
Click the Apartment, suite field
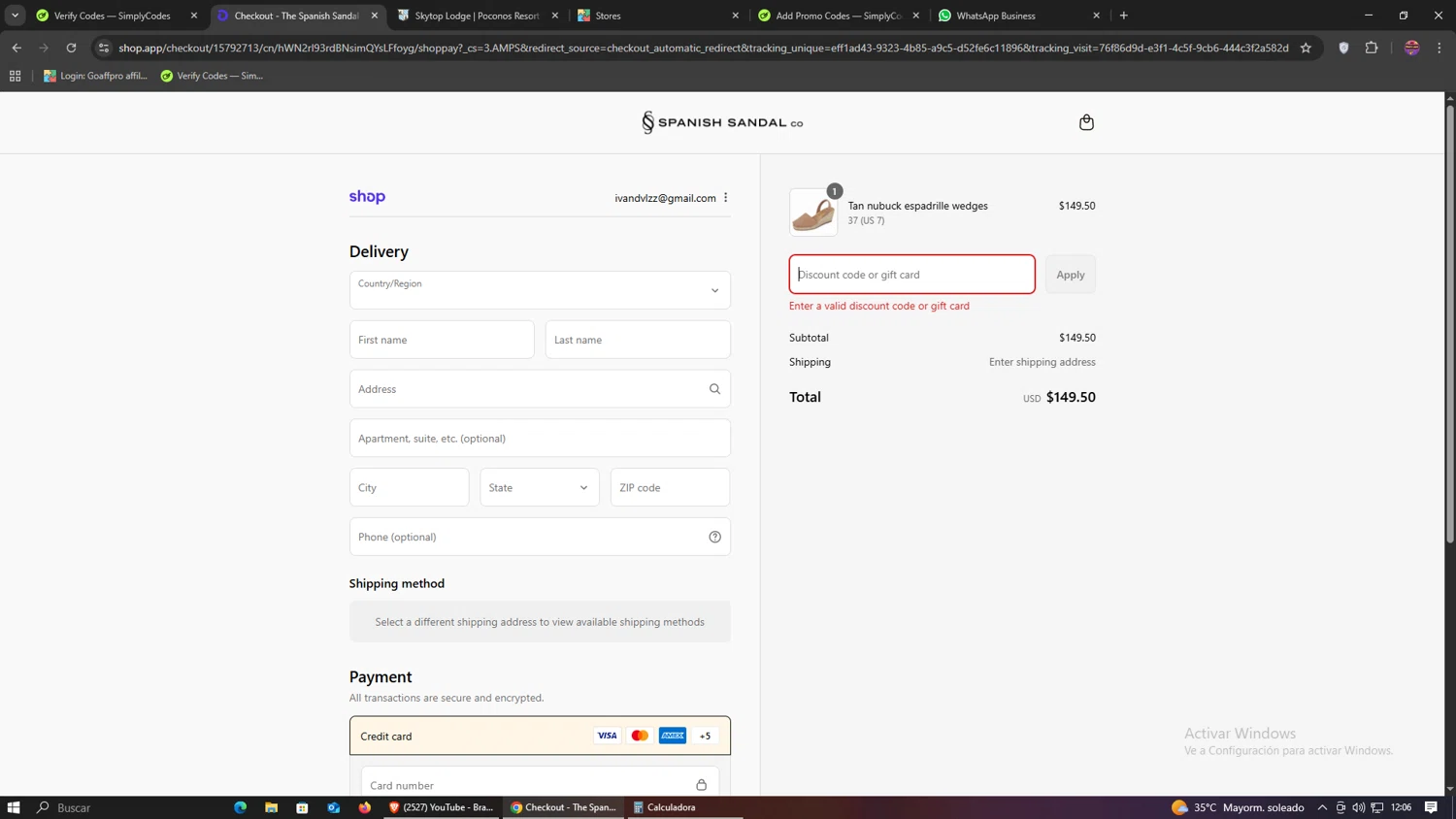[540, 439]
